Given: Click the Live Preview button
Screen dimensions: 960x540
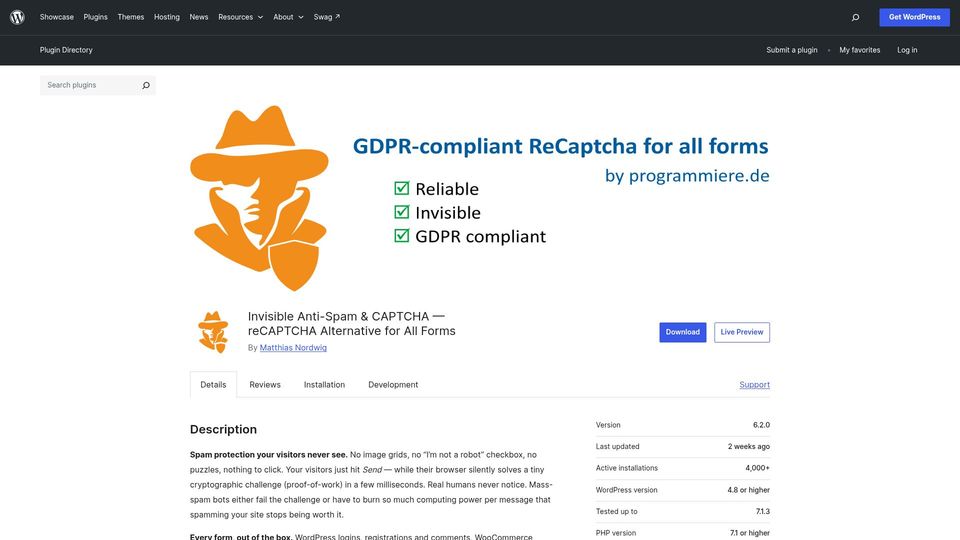Looking at the screenshot, I should [x=741, y=332].
